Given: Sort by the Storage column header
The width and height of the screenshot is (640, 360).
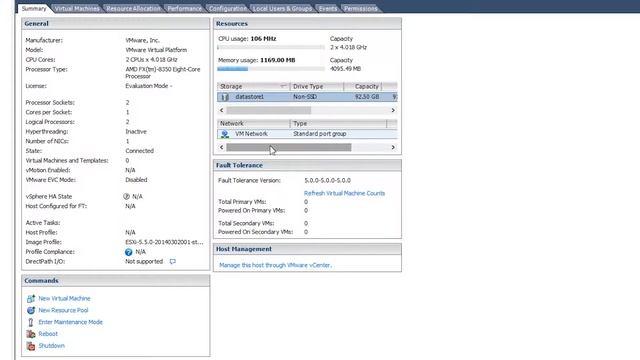Looking at the screenshot, I should (x=253, y=87).
